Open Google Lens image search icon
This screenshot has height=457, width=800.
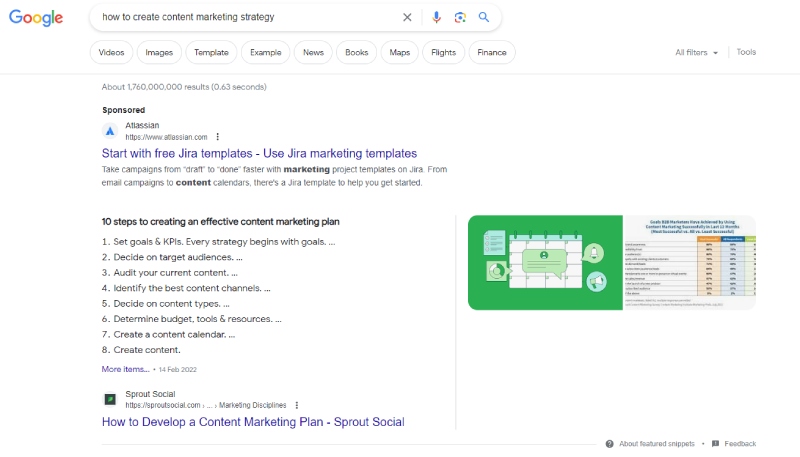(x=460, y=17)
